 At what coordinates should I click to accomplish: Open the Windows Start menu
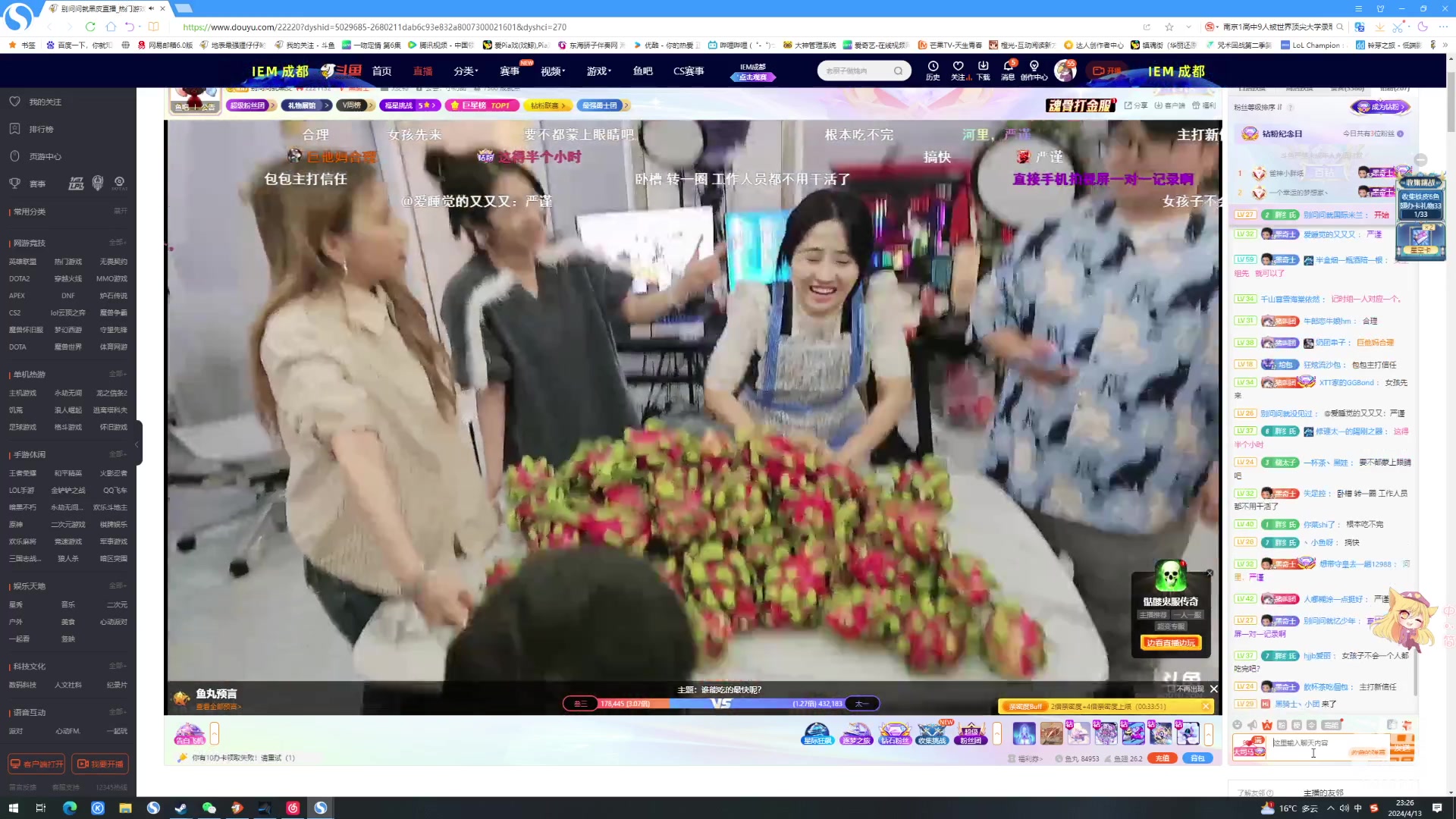pos(13,808)
